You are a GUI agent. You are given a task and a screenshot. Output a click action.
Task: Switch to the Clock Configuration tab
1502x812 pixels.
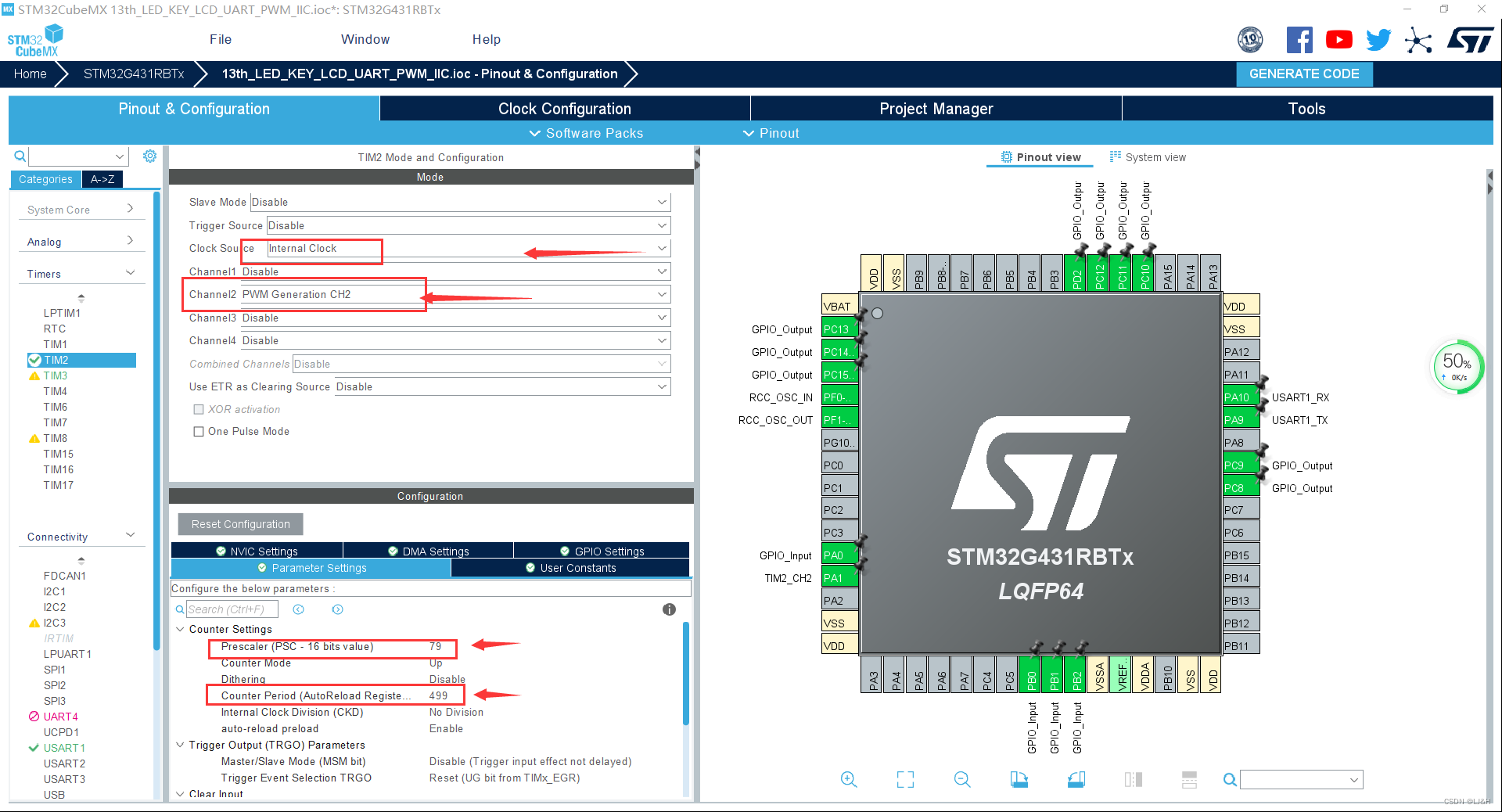point(564,108)
